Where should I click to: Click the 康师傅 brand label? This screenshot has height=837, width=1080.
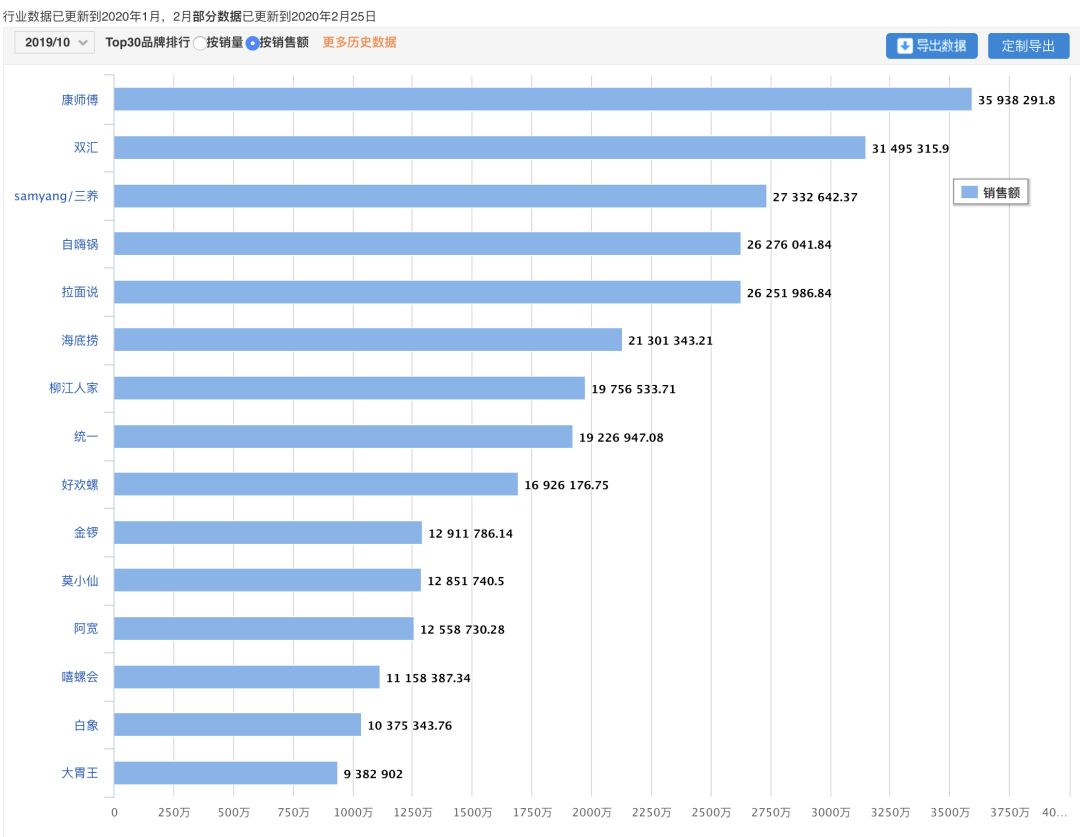click(x=80, y=100)
